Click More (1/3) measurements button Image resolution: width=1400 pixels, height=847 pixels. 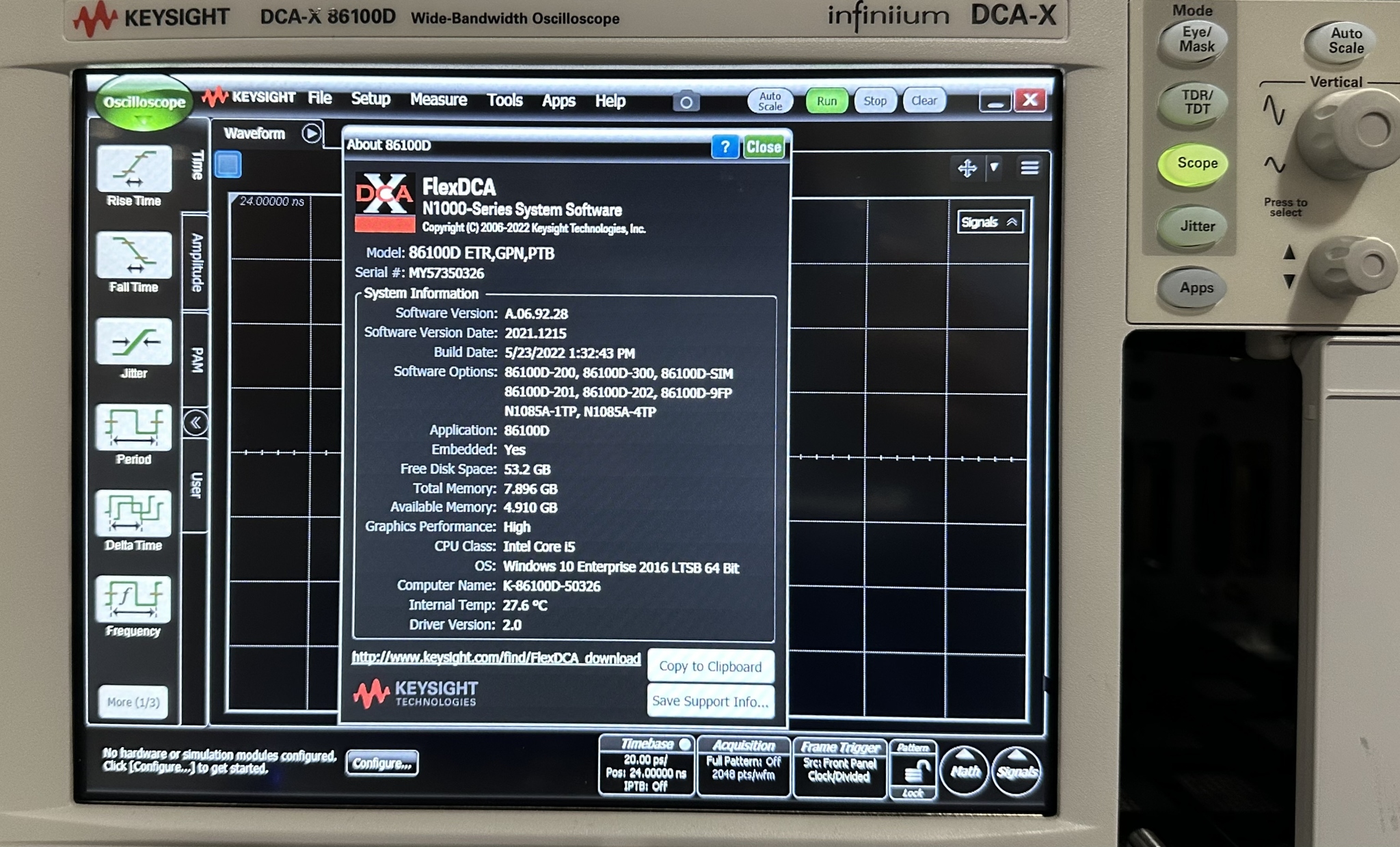point(133,702)
